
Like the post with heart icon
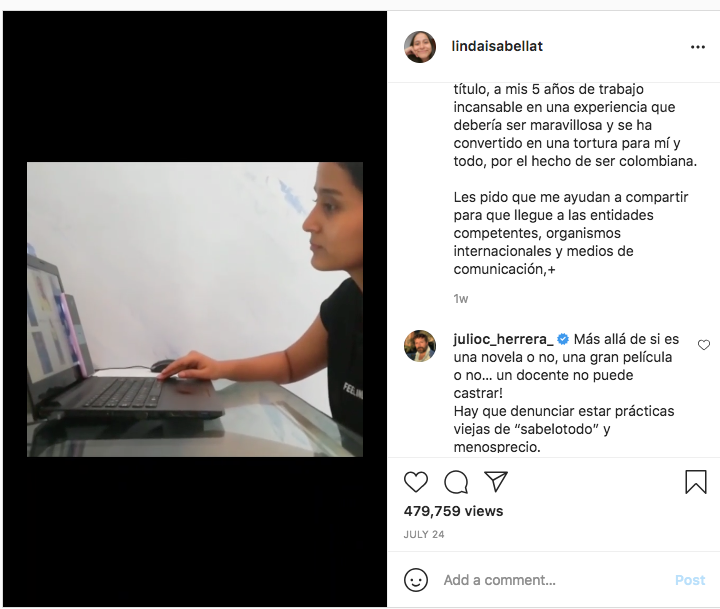click(416, 482)
